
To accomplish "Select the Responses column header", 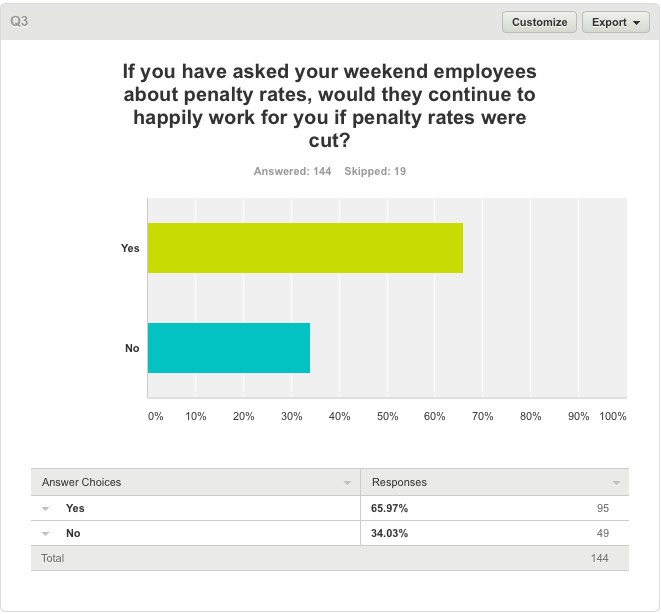I will (x=399, y=482).
